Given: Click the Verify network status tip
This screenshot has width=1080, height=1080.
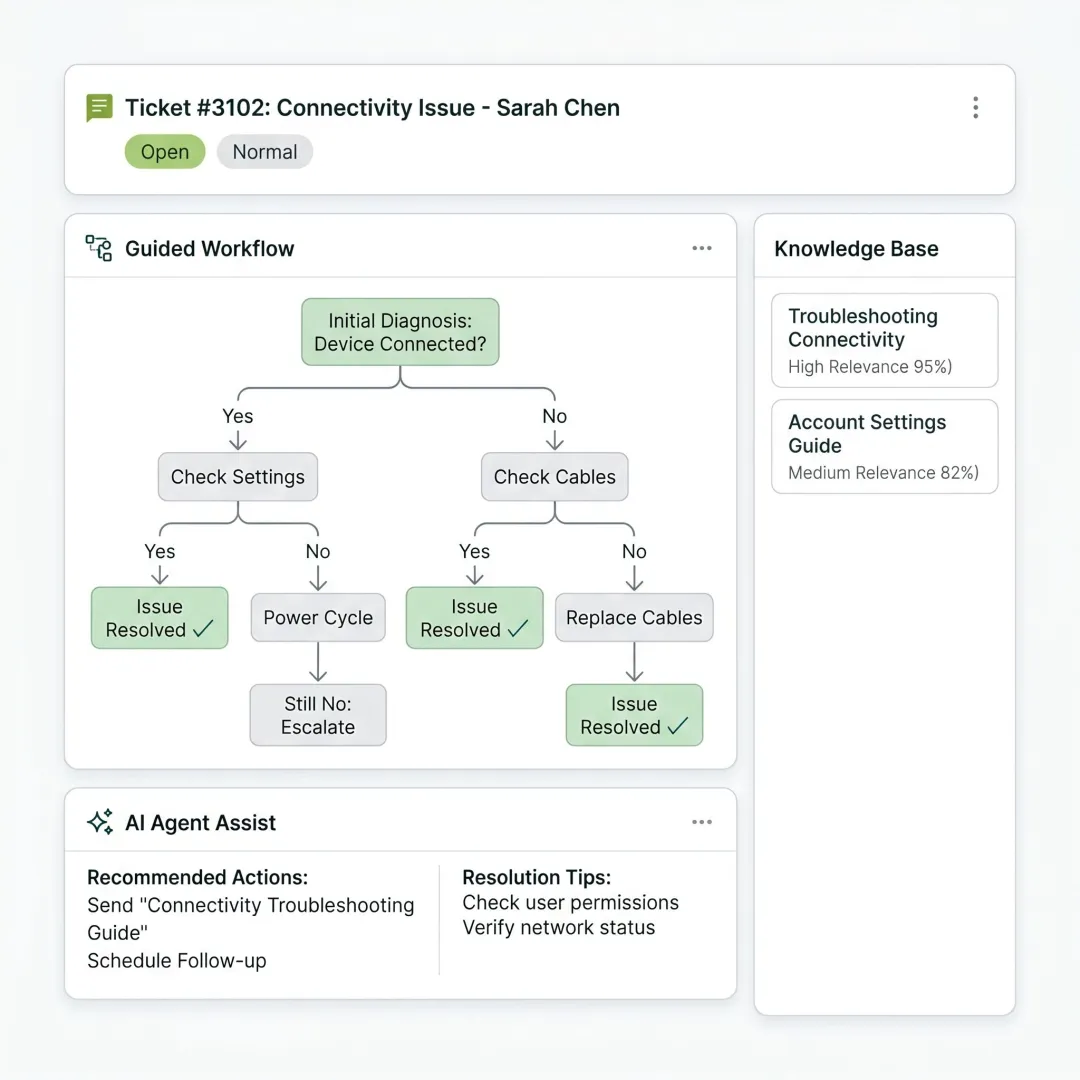Looking at the screenshot, I should point(559,927).
